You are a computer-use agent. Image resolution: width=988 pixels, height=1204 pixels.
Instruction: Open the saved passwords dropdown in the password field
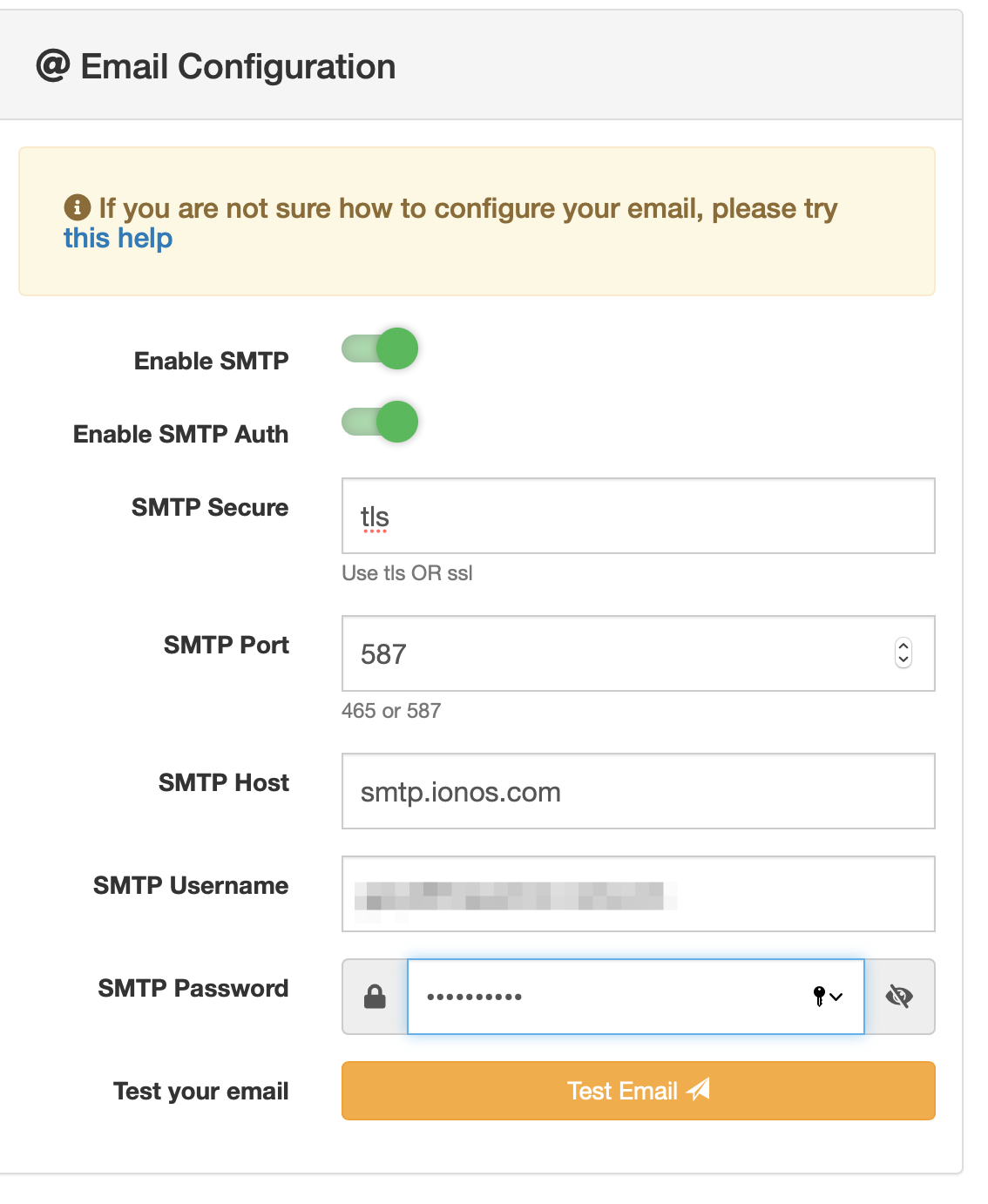tap(836, 998)
